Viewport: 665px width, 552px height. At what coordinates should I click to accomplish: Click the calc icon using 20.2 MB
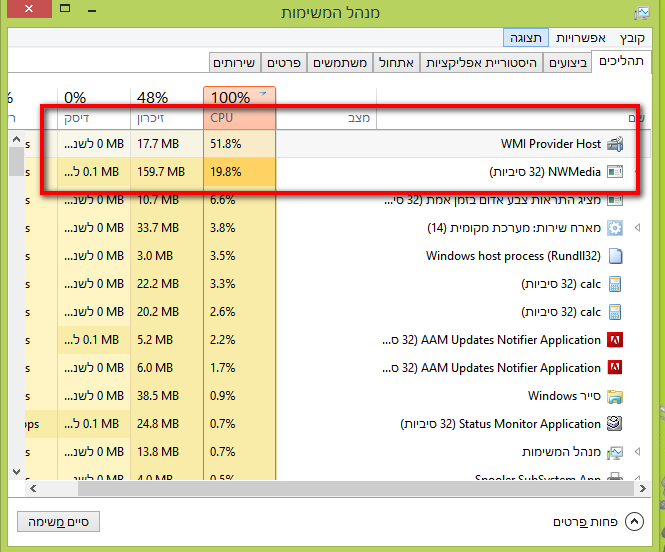[615, 312]
